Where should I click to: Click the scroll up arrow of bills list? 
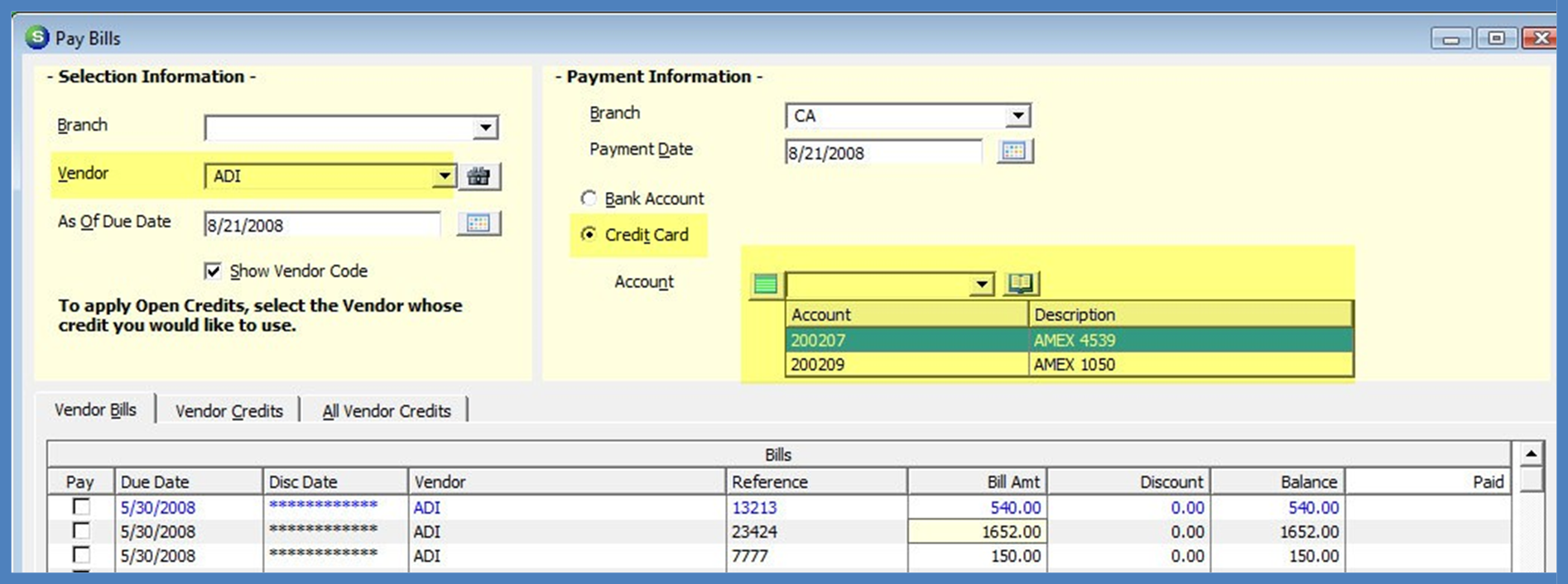1531,453
